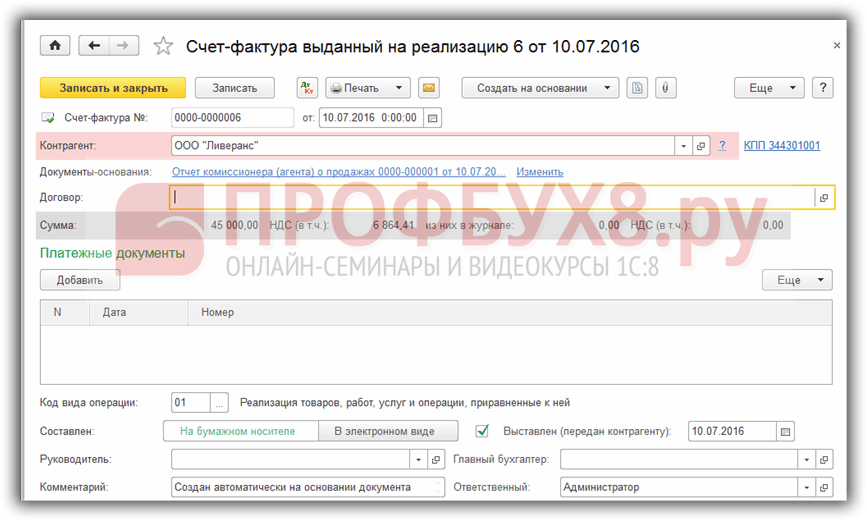Sort by the Дата column header
The image size is (867, 521).
[x=139, y=312]
